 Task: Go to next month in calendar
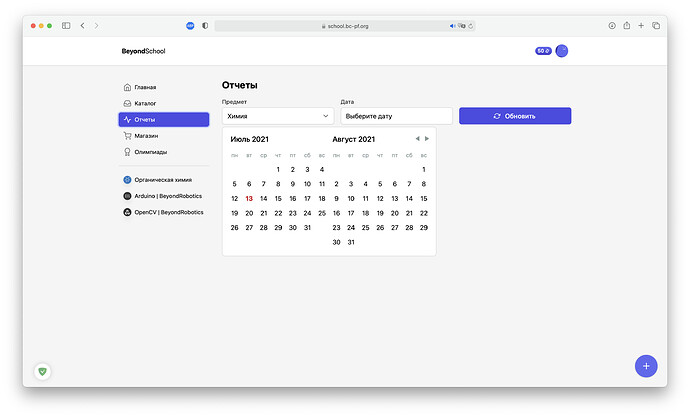(427, 139)
